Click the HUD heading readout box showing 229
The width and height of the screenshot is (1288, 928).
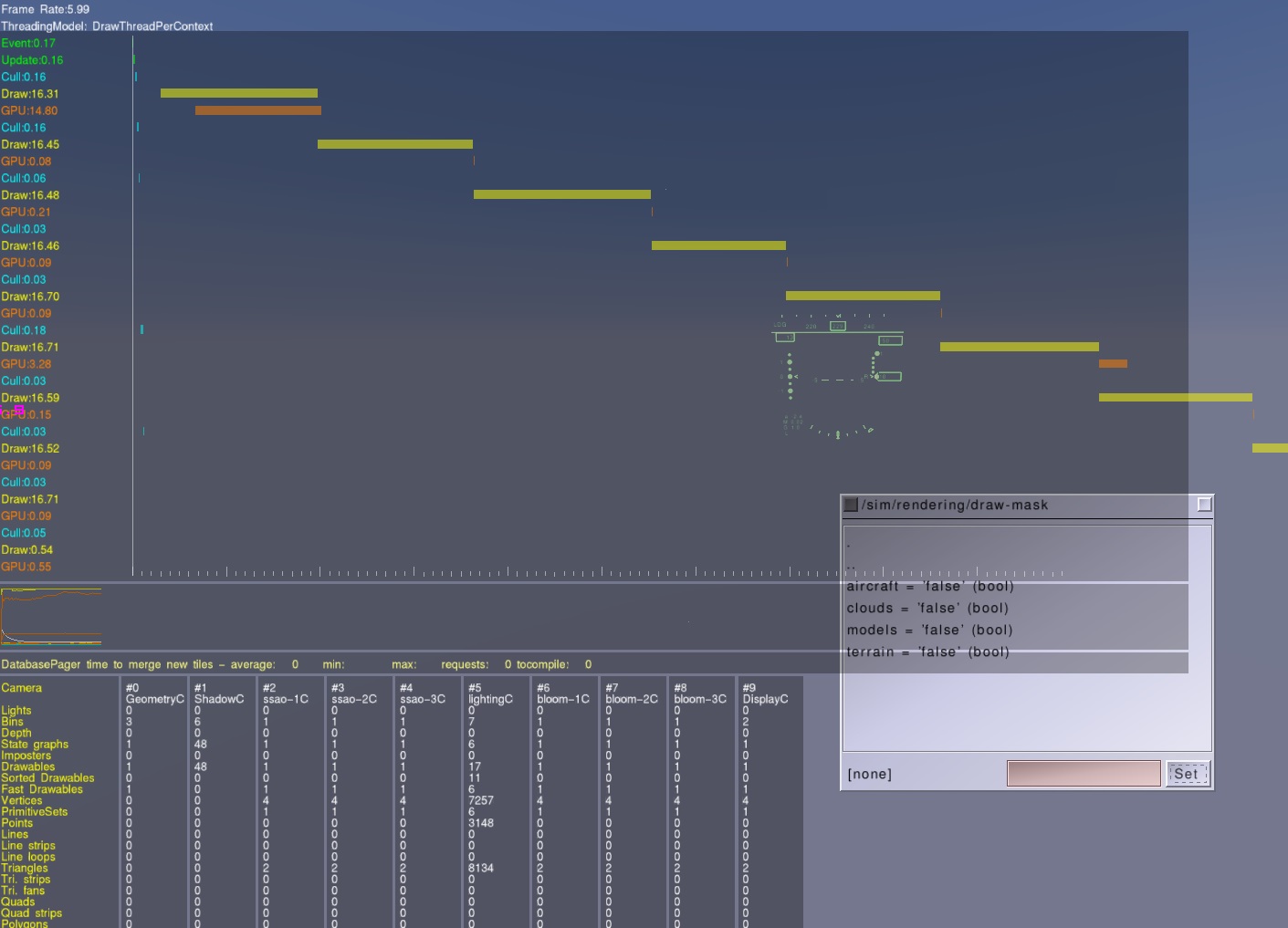coord(837,326)
